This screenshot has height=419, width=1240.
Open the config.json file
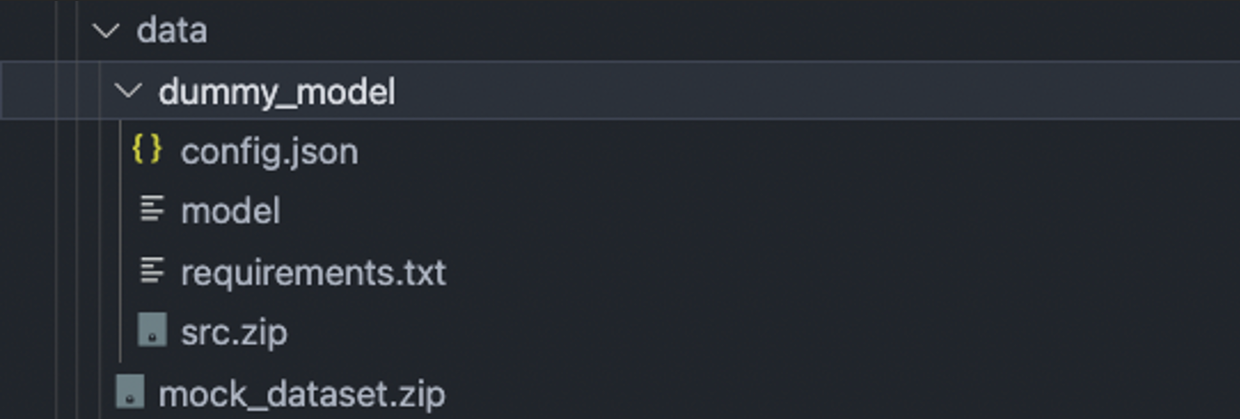click(x=269, y=152)
